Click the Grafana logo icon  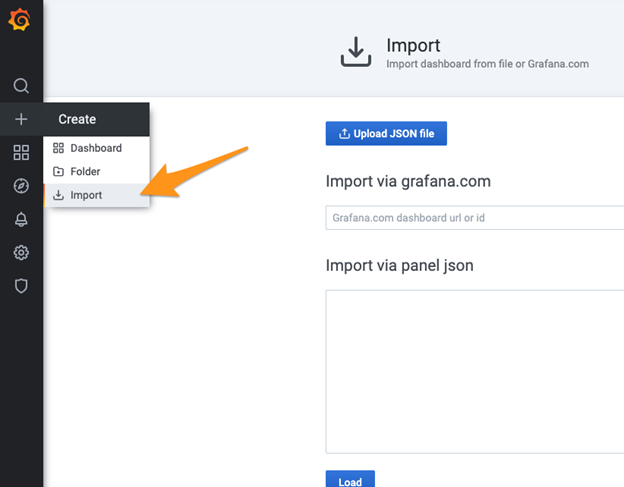click(21, 20)
